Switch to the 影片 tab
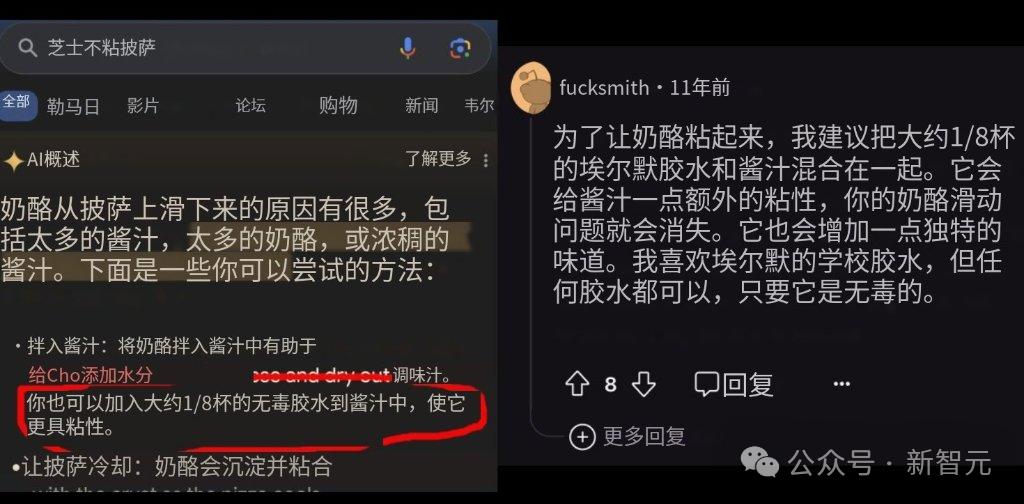Screen dimensions: 1024x504 [143, 105]
